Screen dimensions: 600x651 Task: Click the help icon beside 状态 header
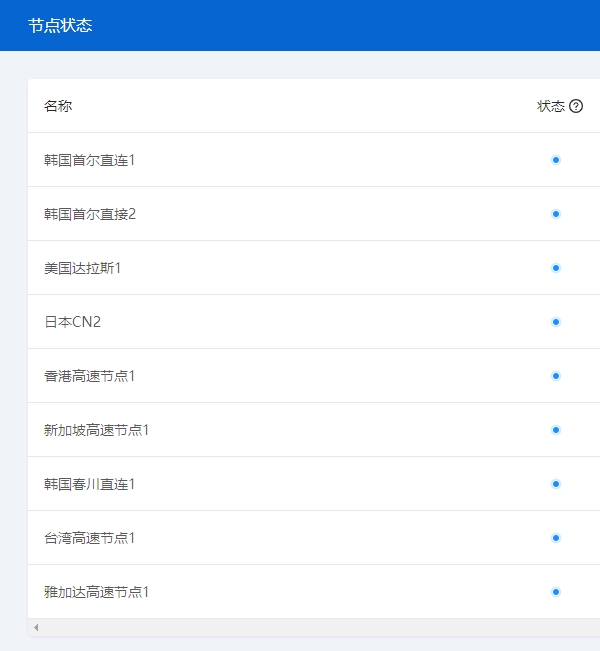click(576, 106)
